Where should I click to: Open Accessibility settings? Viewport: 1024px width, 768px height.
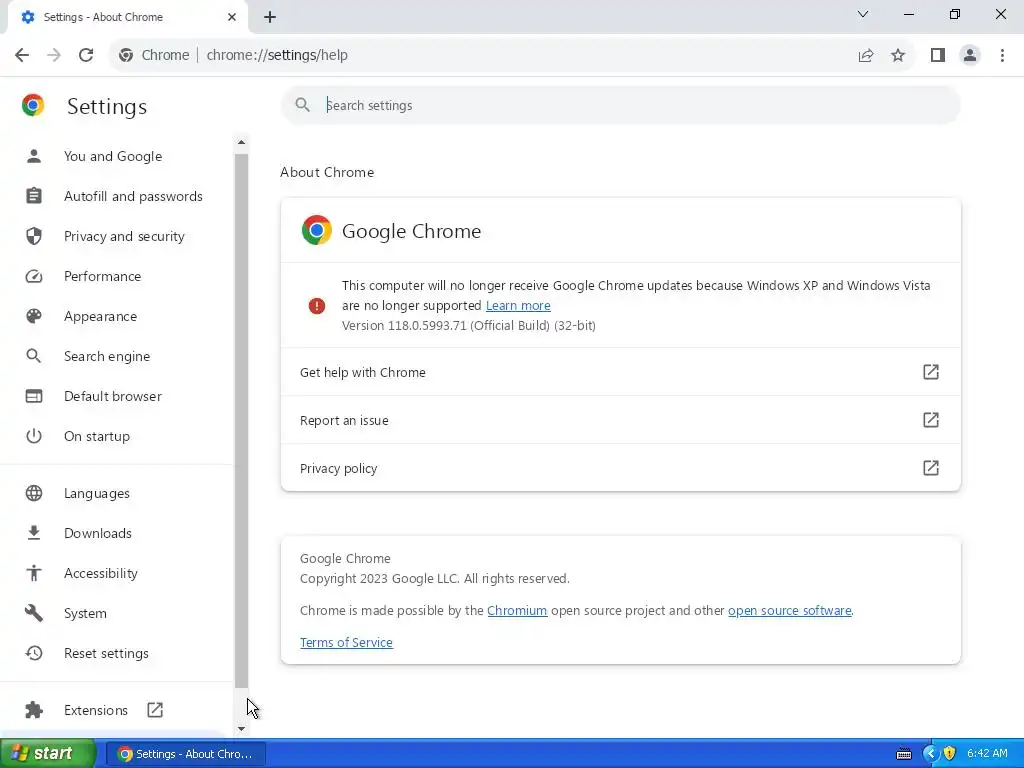[x=101, y=573]
